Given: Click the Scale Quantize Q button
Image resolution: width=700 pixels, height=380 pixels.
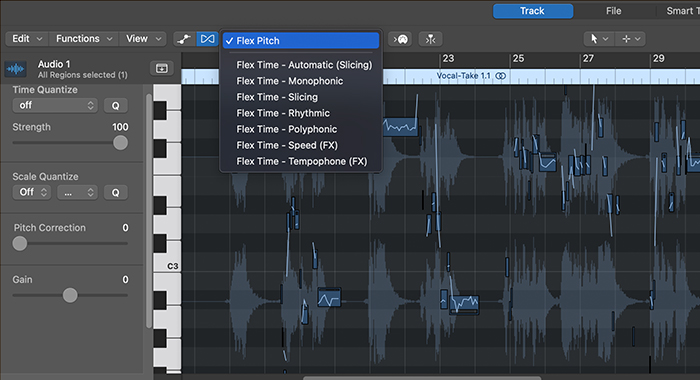Looking at the screenshot, I should [x=116, y=192].
